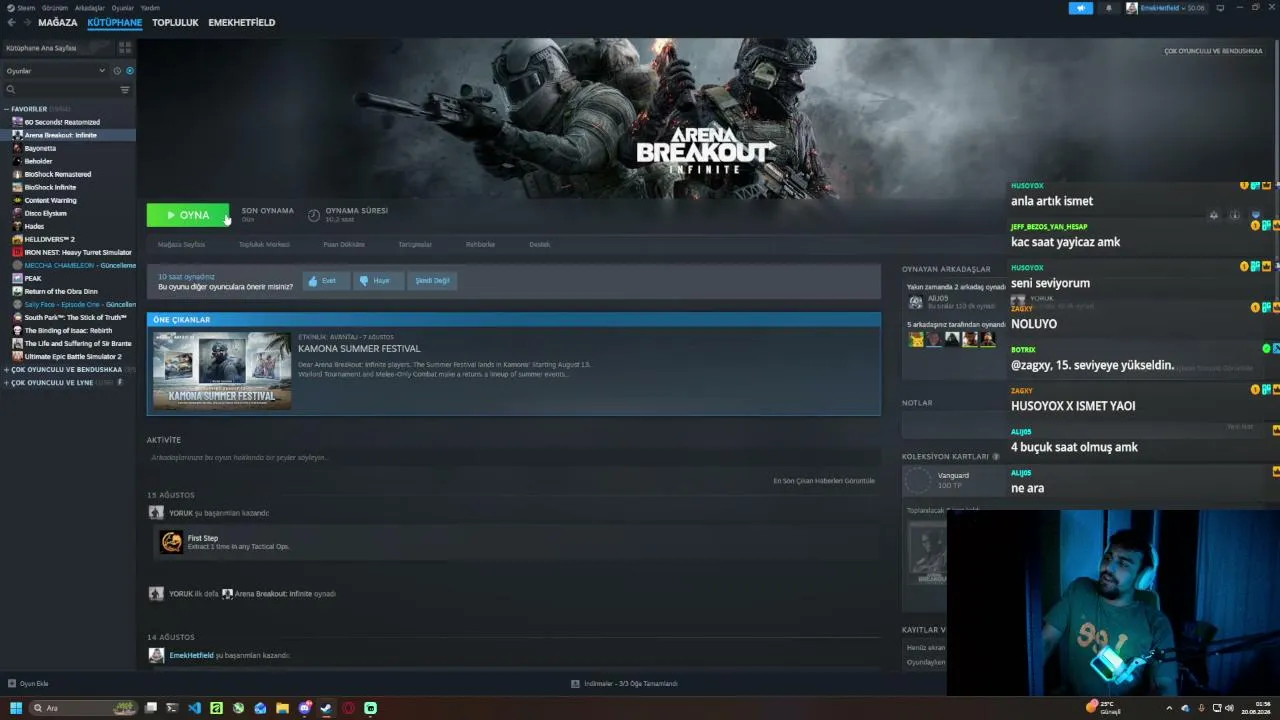Open the Windows Start menu
Image resolution: width=1280 pixels, height=720 pixels.
coord(16,708)
